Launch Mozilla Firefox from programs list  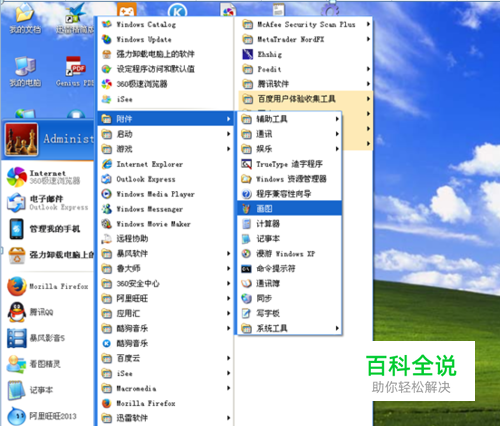click(166, 403)
